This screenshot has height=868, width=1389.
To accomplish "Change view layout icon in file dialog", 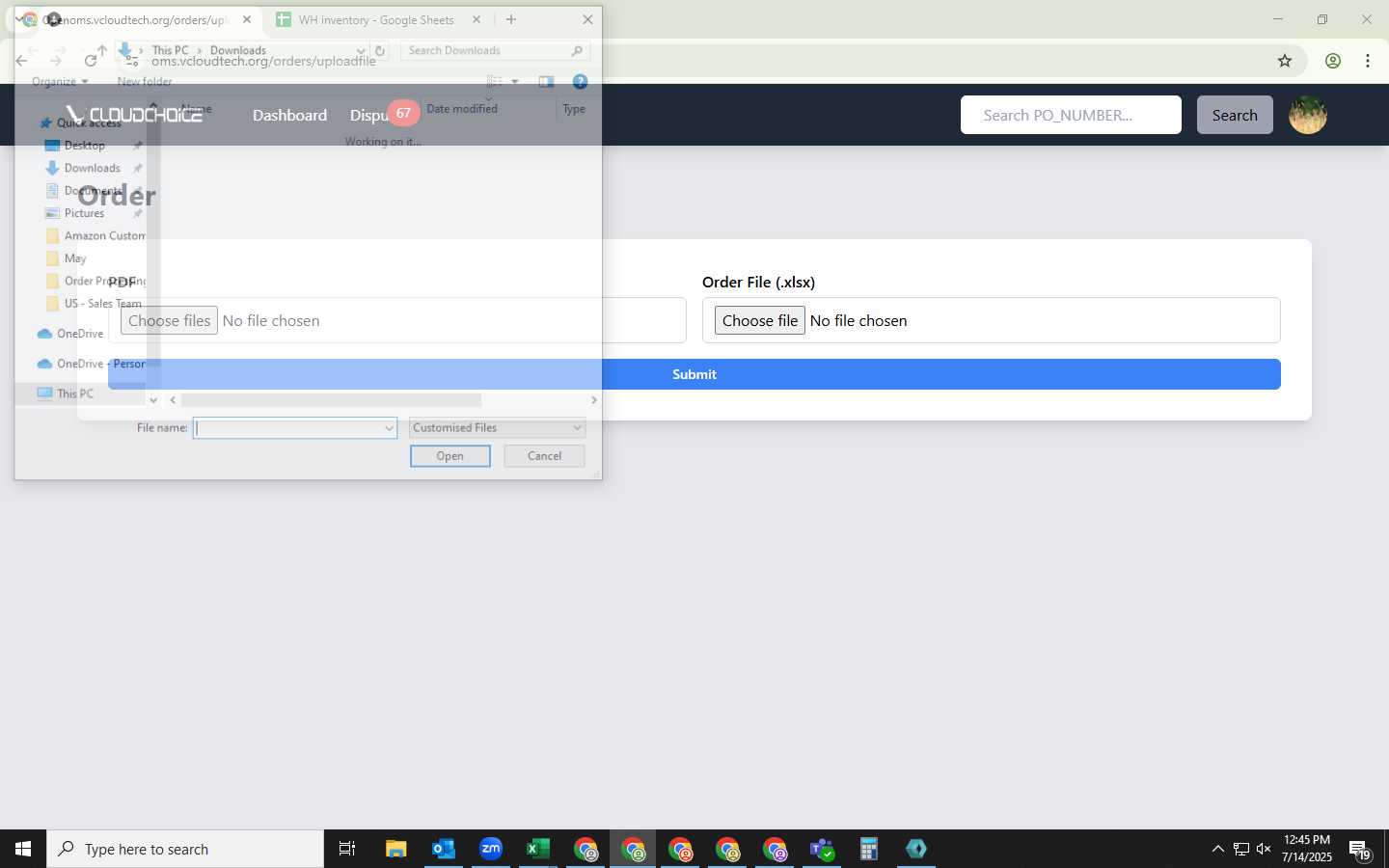I will (x=495, y=82).
